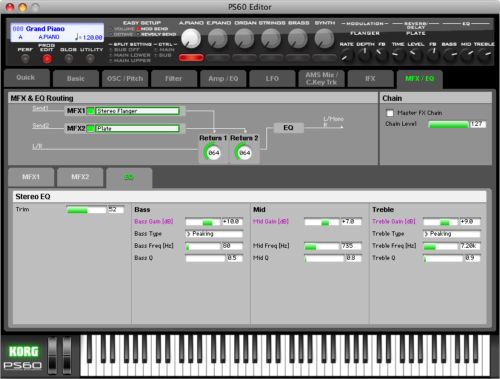
Task: Click the Mid Freq [Hz] slider
Action: (322, 246)
